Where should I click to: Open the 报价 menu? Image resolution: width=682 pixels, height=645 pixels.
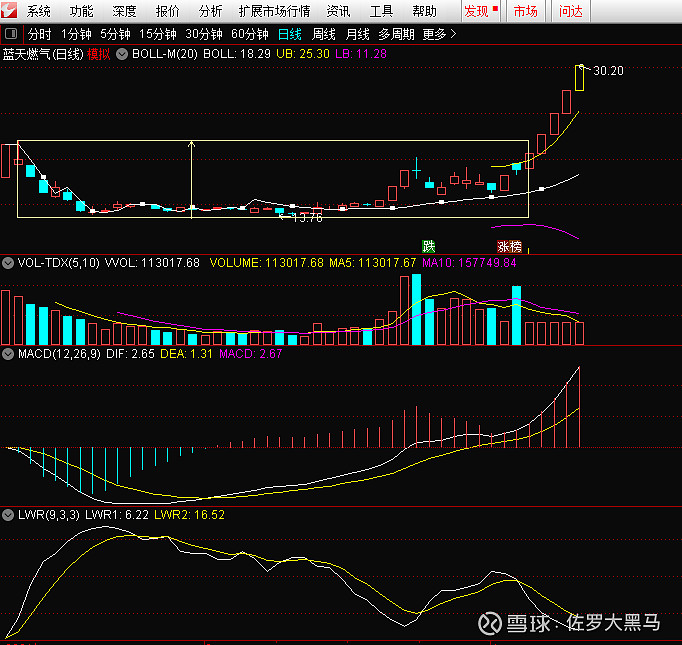click(x=167, y=11)
